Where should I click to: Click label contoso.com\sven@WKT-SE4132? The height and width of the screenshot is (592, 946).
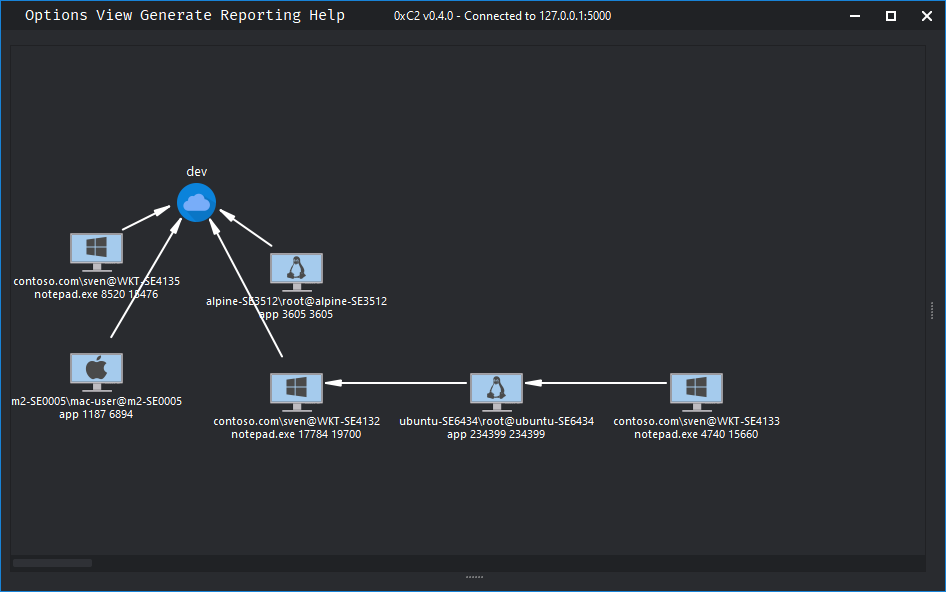click(x=296, y=421)
